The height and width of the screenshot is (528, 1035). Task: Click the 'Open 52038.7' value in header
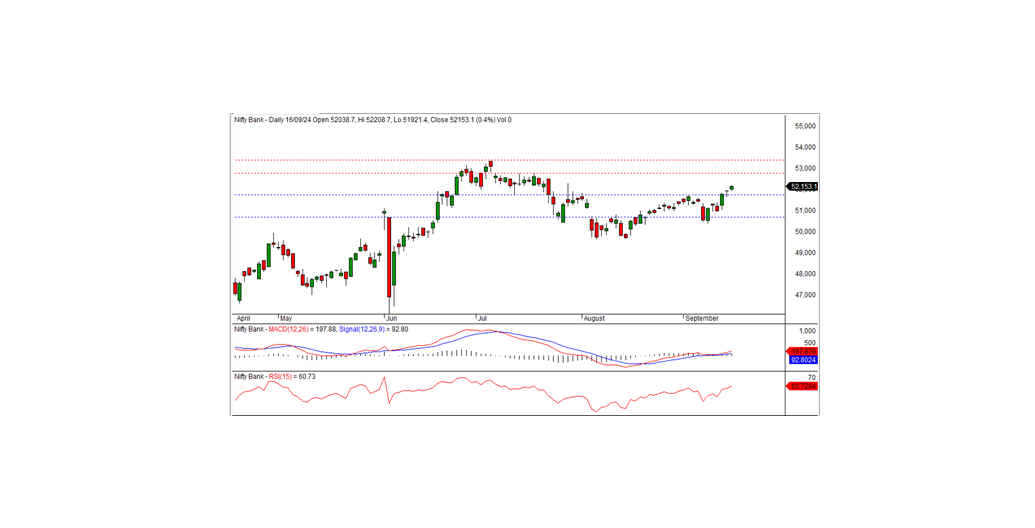[333, 120]
